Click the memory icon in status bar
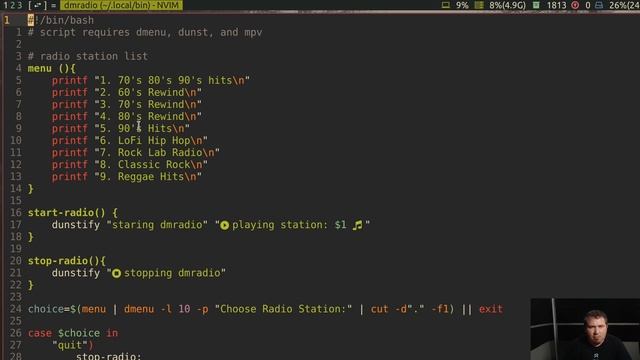 point(480,5)
